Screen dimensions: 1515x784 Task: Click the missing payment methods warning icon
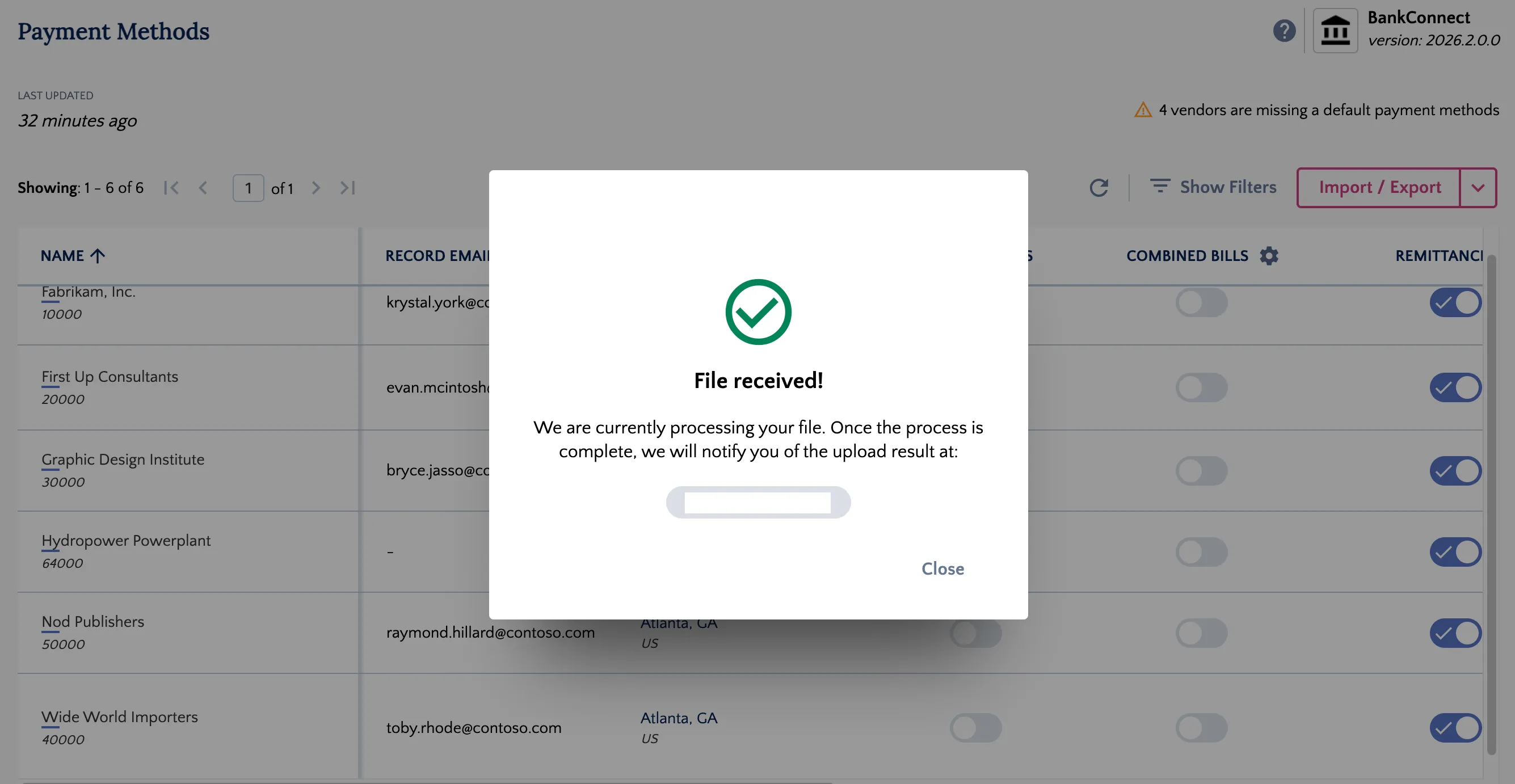tap(1143, 110)
